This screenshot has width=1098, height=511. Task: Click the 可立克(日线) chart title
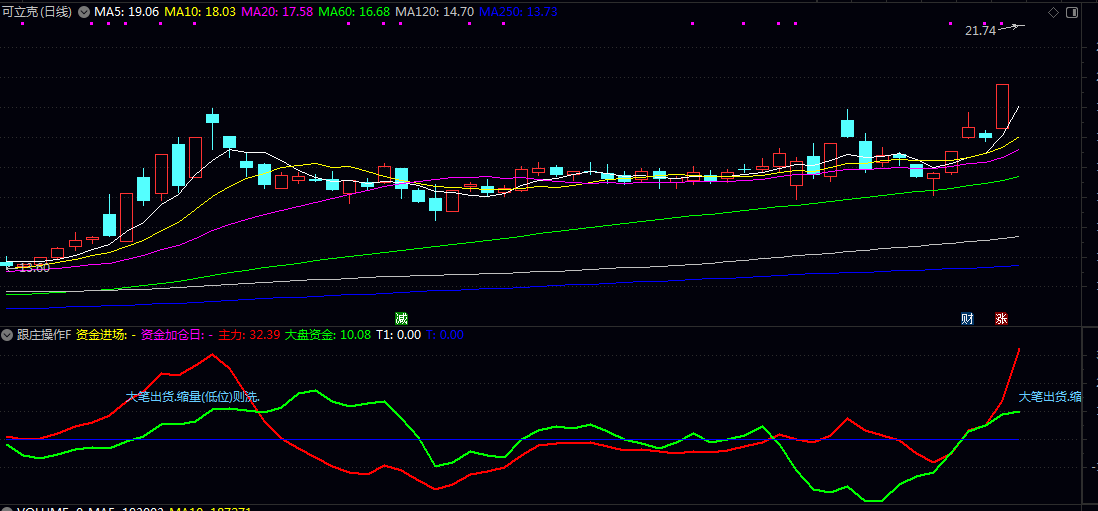pos(38,12)
